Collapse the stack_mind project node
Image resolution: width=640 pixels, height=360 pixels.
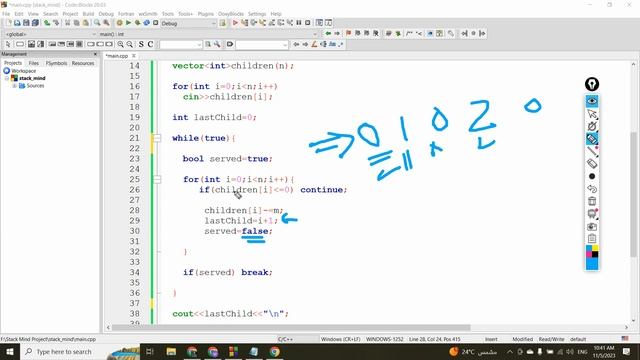click(x=7, y=78)
